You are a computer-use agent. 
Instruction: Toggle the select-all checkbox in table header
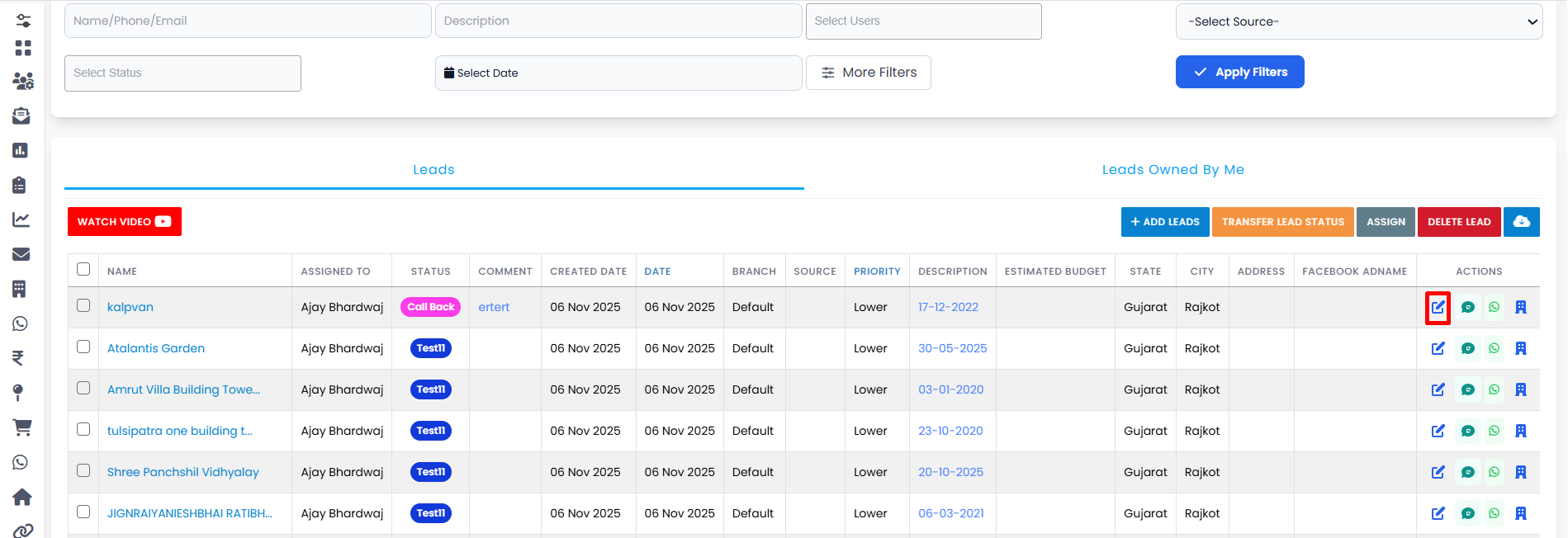pos(83,269)
